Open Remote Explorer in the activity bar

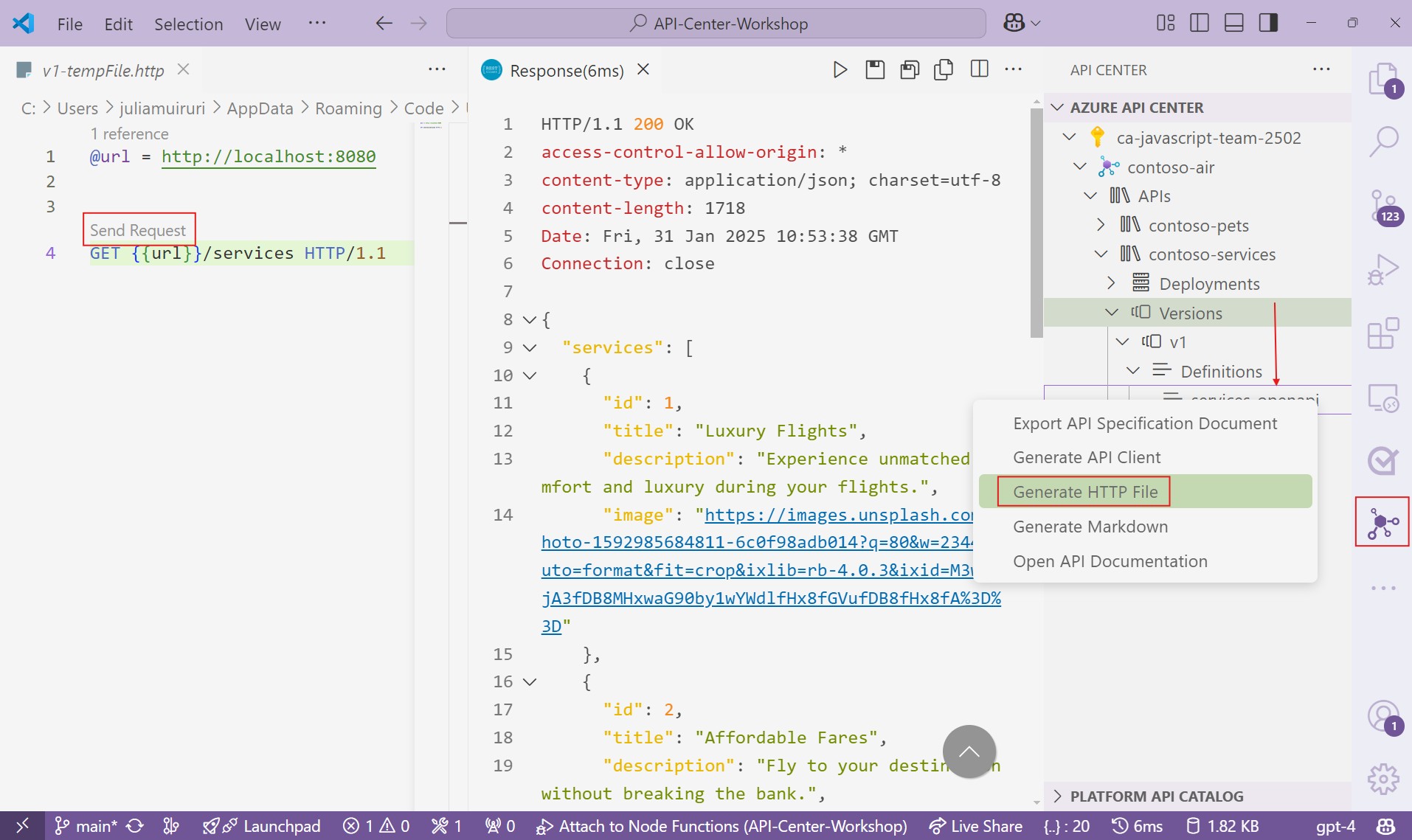click(1382, 398)
